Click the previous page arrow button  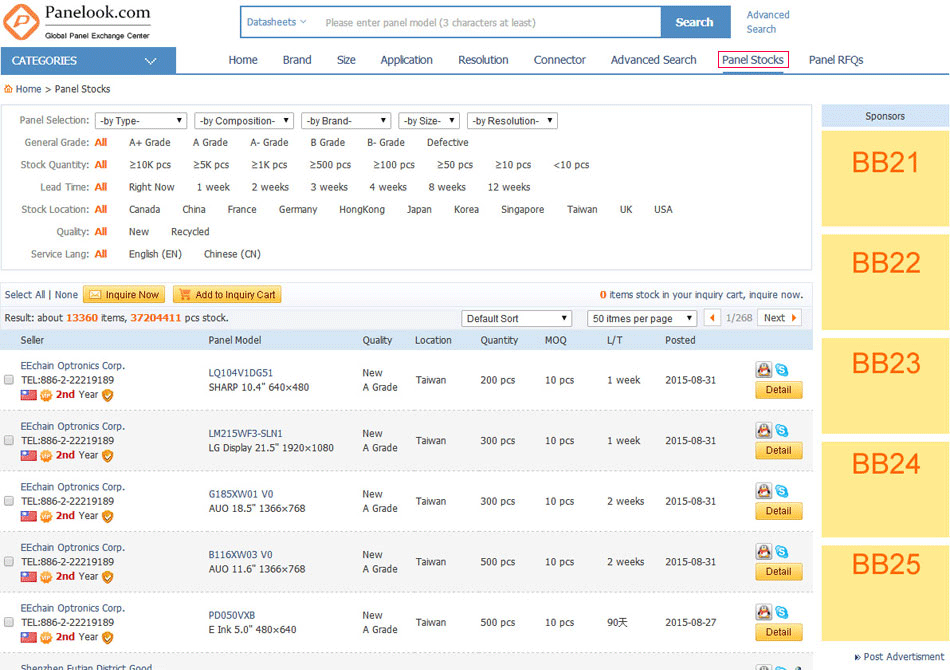712,318
